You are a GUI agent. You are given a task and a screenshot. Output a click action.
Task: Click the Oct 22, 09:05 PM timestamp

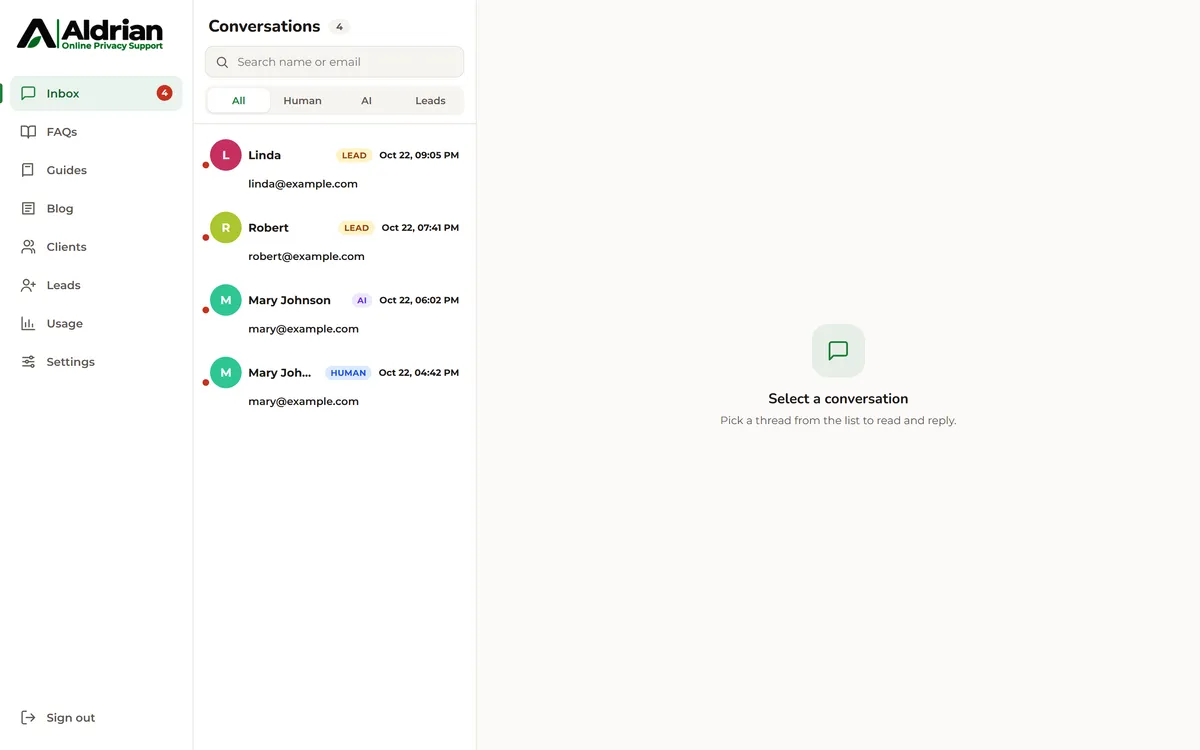click(419, 155)
